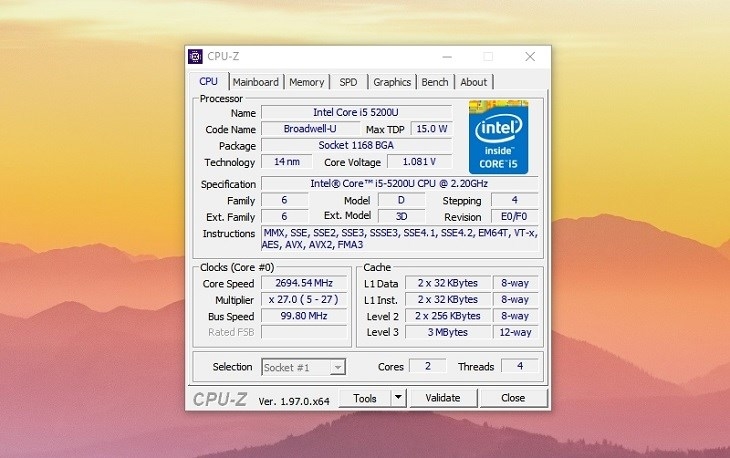Show the About tab
The width and height of the screenshot is (730, 458).
point(474,82)
